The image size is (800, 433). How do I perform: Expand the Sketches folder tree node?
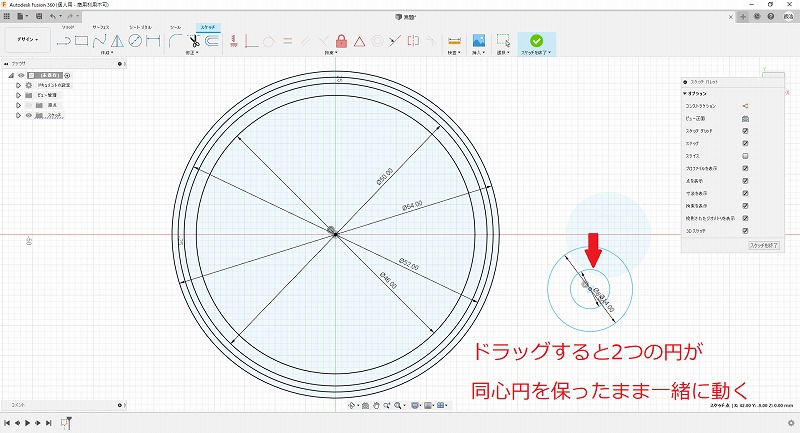tap(18, 115)
